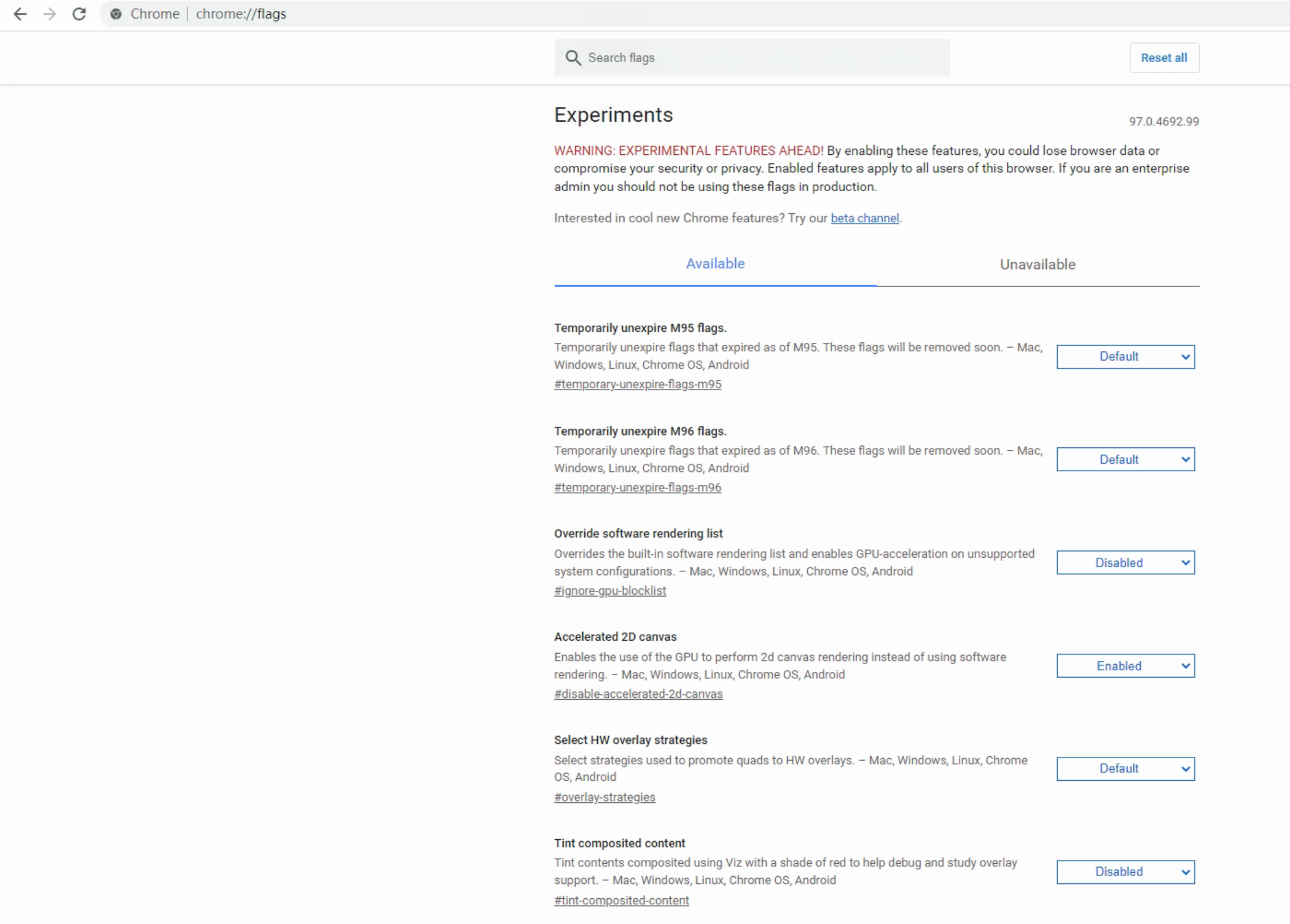Switch to the Unavailable tab

[x=1037, y=265]
